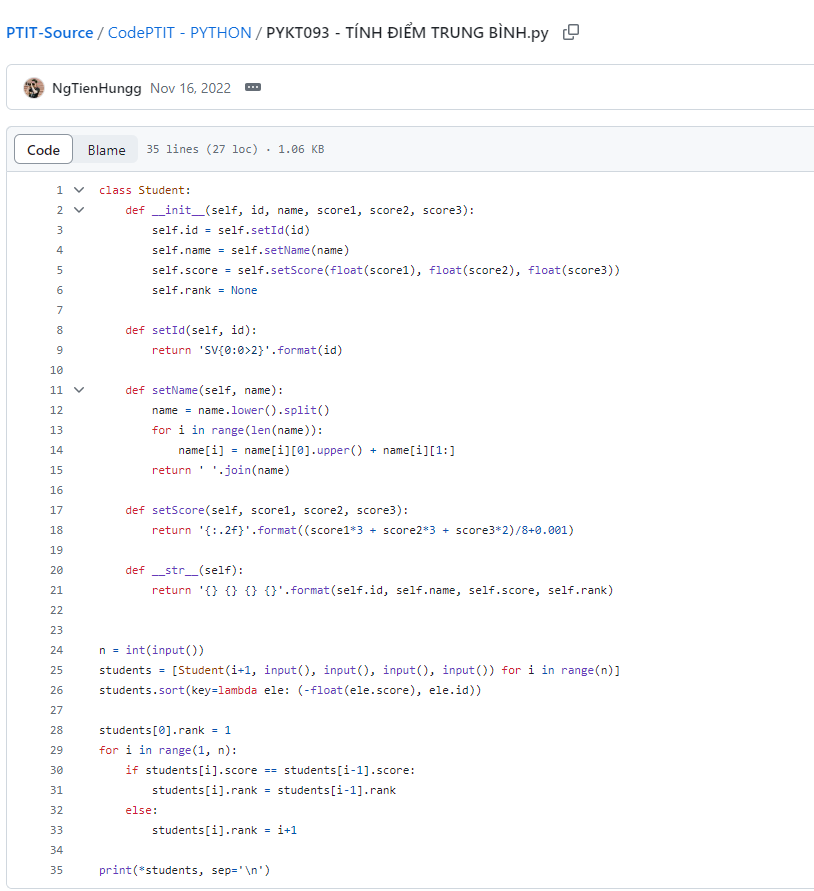This screenshot has height=891, width=814.
Task: Click 'for i in range(len(name)):' code line
Action: [x=237, y=430]
